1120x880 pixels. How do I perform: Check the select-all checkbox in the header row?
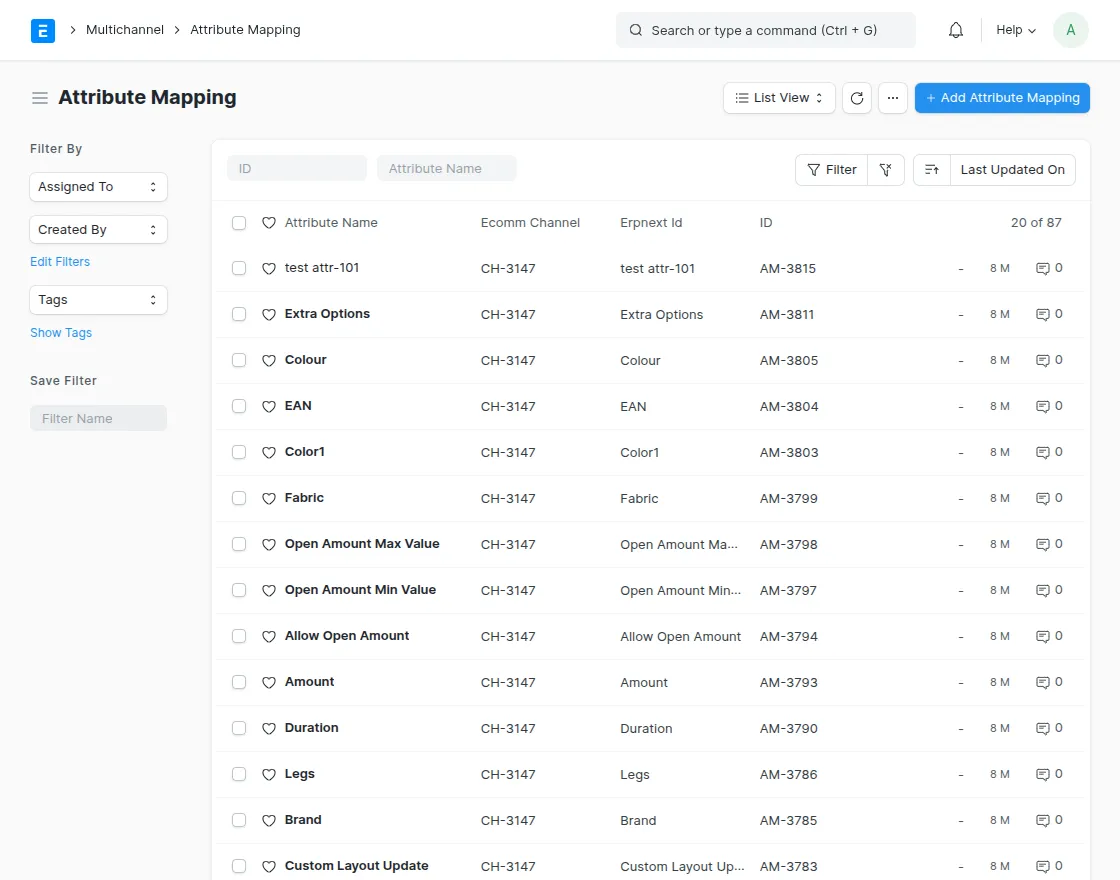pos(239,223)
